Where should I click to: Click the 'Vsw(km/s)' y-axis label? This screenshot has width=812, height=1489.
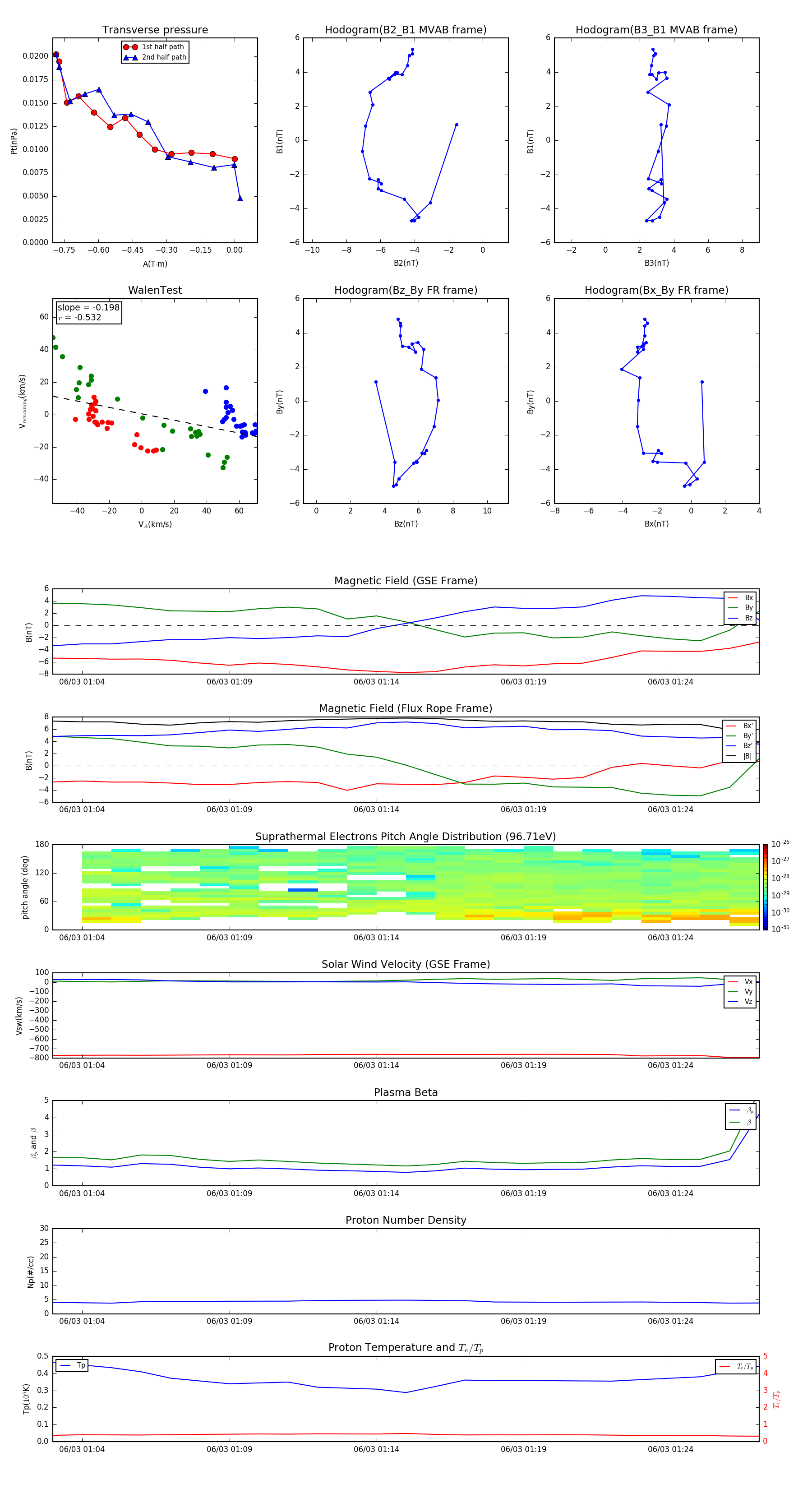pos(19,1015)
